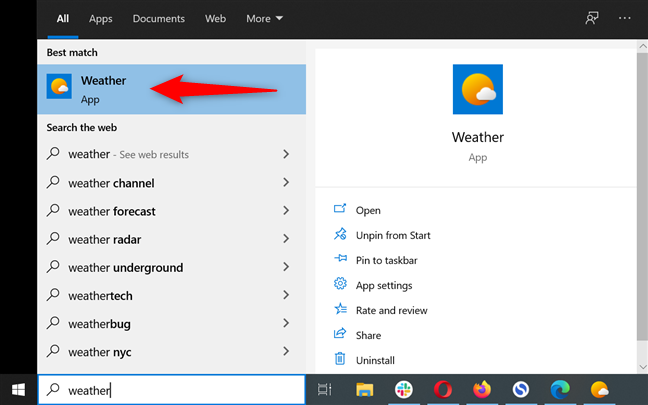Expand the weather nyc chevron

coord(286,351)
